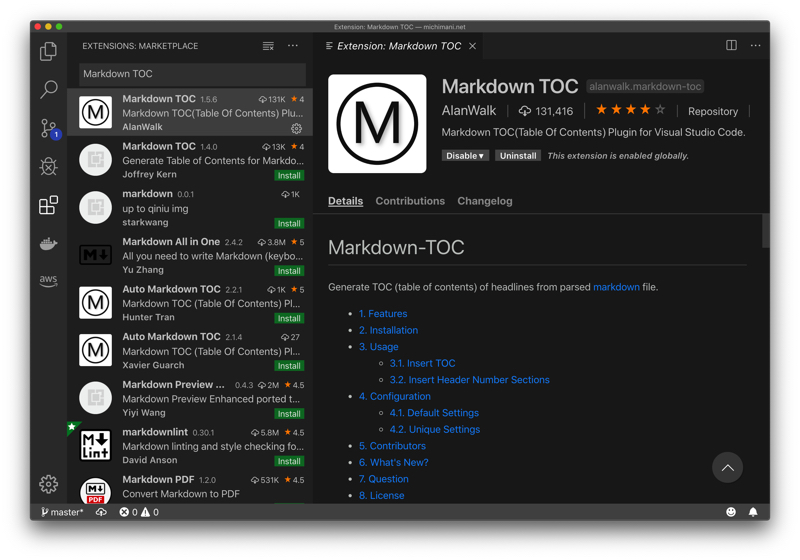
Task: Click Markdown TOC 1.5.6 manage gear icon
Action: (296, 128)
